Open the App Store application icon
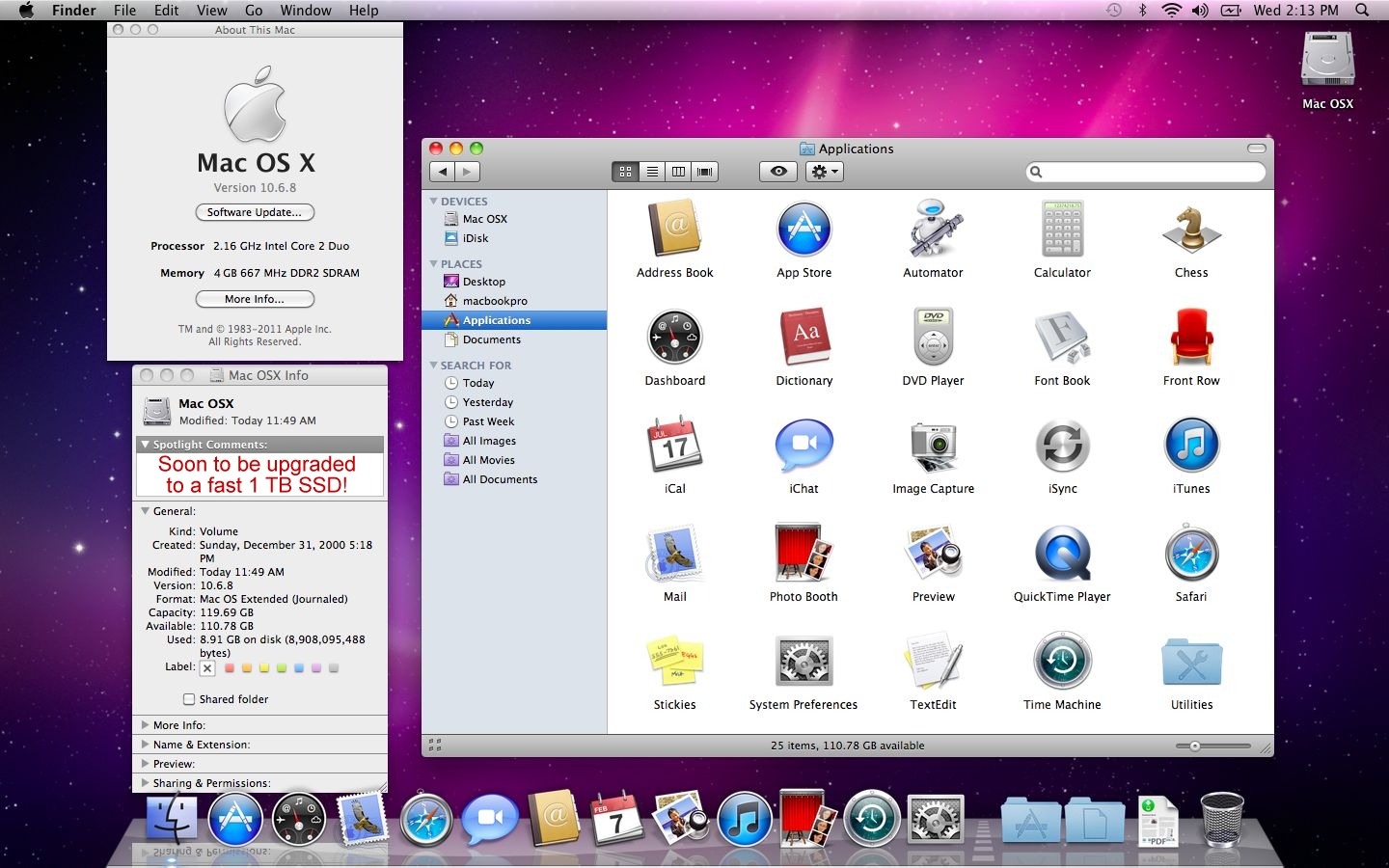This screenshot has width=1389, height=868. 803,229
